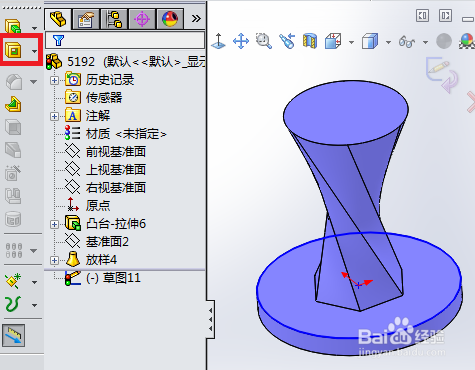The image size is (475, 370).
Task: Click the Dome feature icon
Action: 13,219
